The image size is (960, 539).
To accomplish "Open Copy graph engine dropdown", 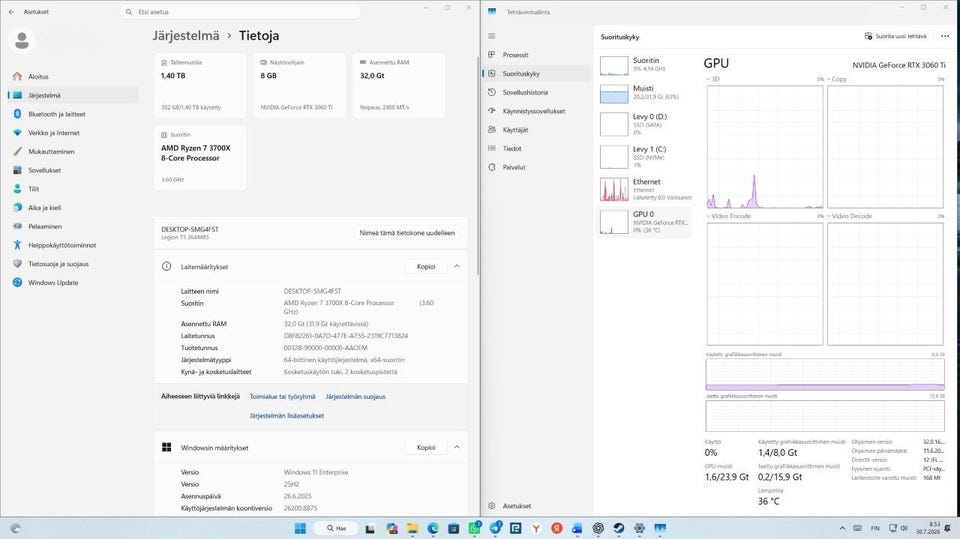I will 837,79.
